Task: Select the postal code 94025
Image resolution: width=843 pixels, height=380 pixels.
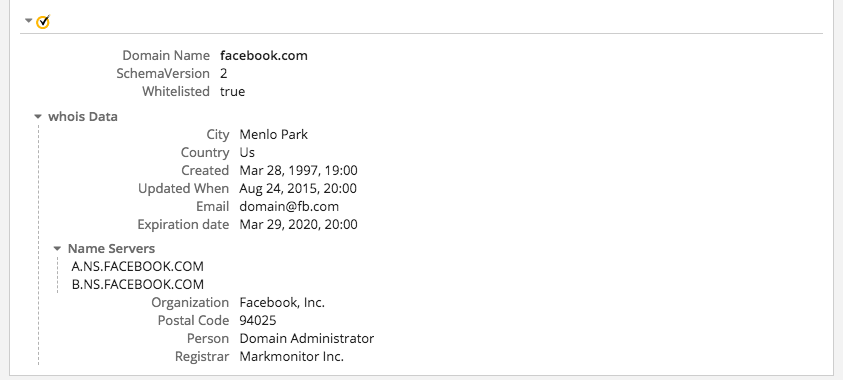Action: click(x=258, y=321)
